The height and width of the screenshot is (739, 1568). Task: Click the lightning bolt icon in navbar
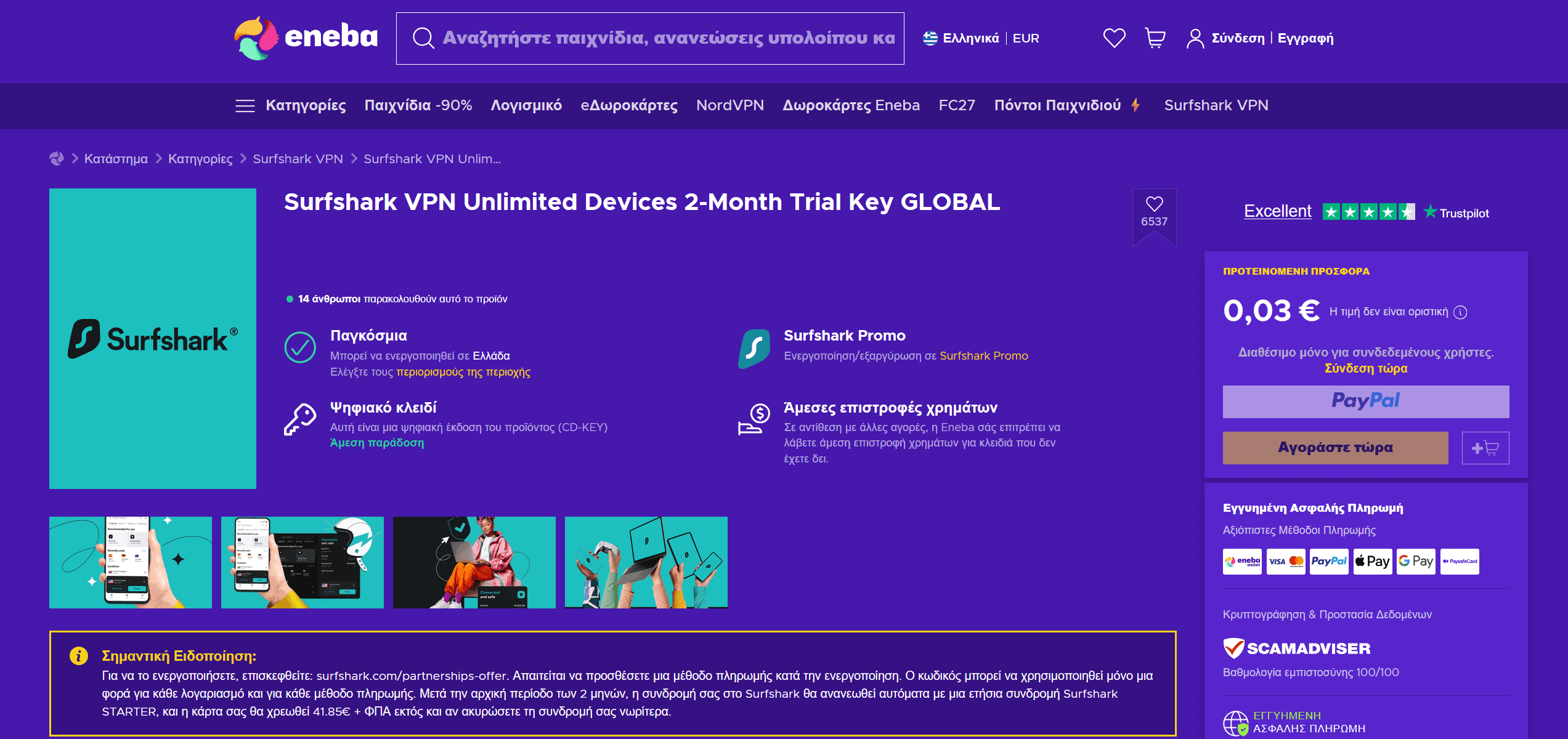[x=1135, y=105]
